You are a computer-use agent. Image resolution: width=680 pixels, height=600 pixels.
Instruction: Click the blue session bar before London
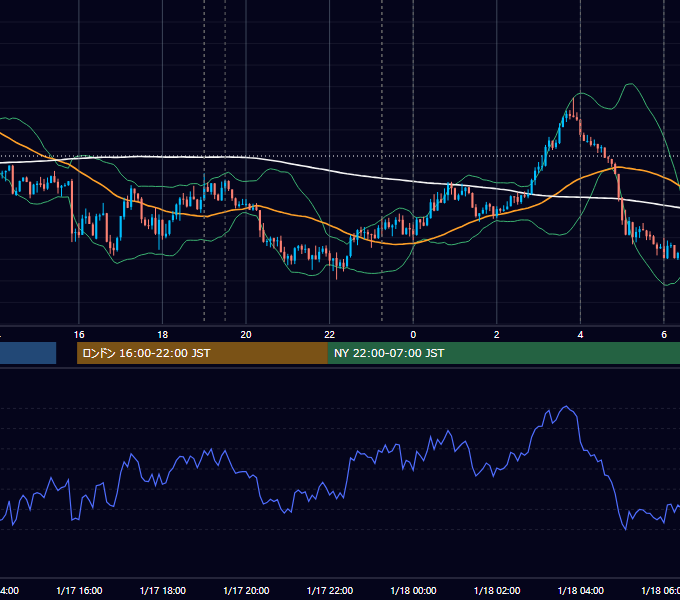pyautogui.click(x=28, y=353)
